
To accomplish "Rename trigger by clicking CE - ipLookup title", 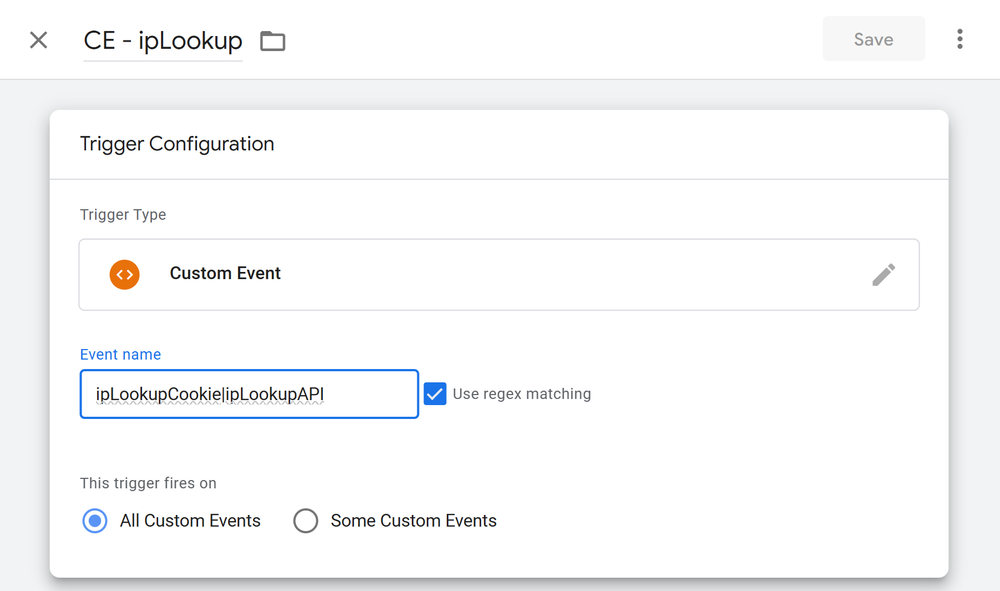I will [x=163, y=41].
